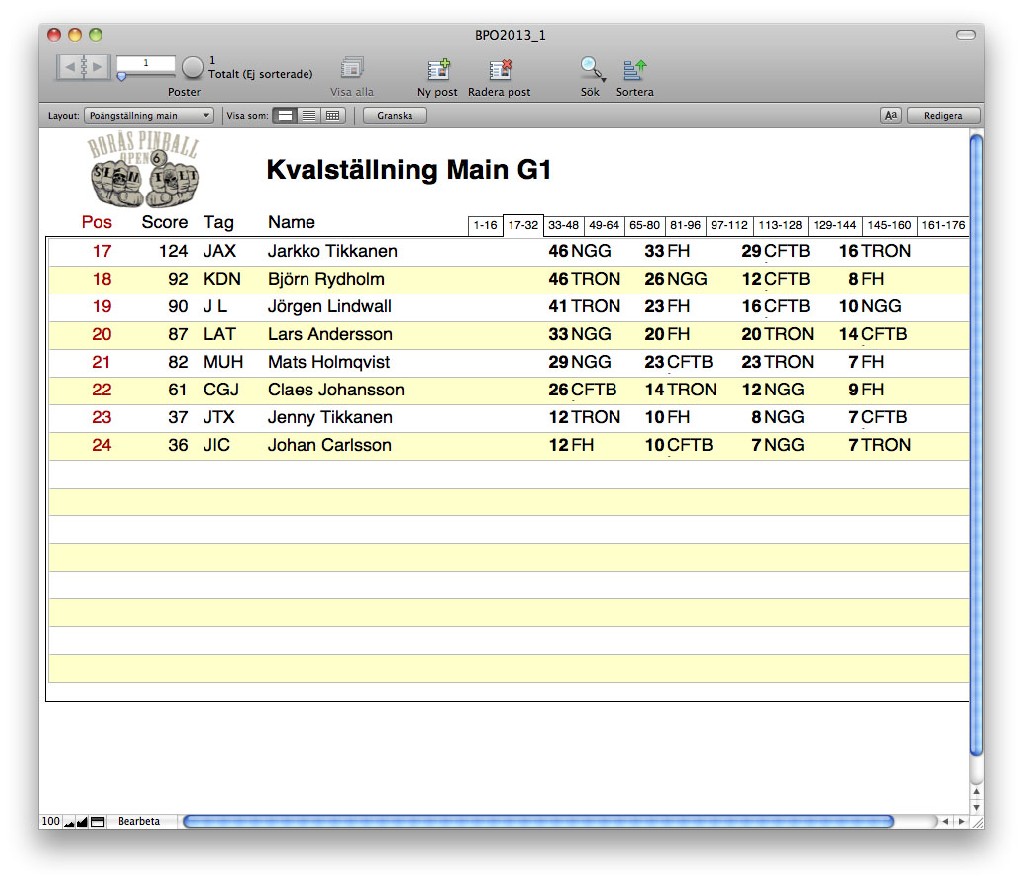The height and width of the screenshot is (884, 1024).
Task: Open the Bearbeta mode pop-up menu
Action: point(138,821)
